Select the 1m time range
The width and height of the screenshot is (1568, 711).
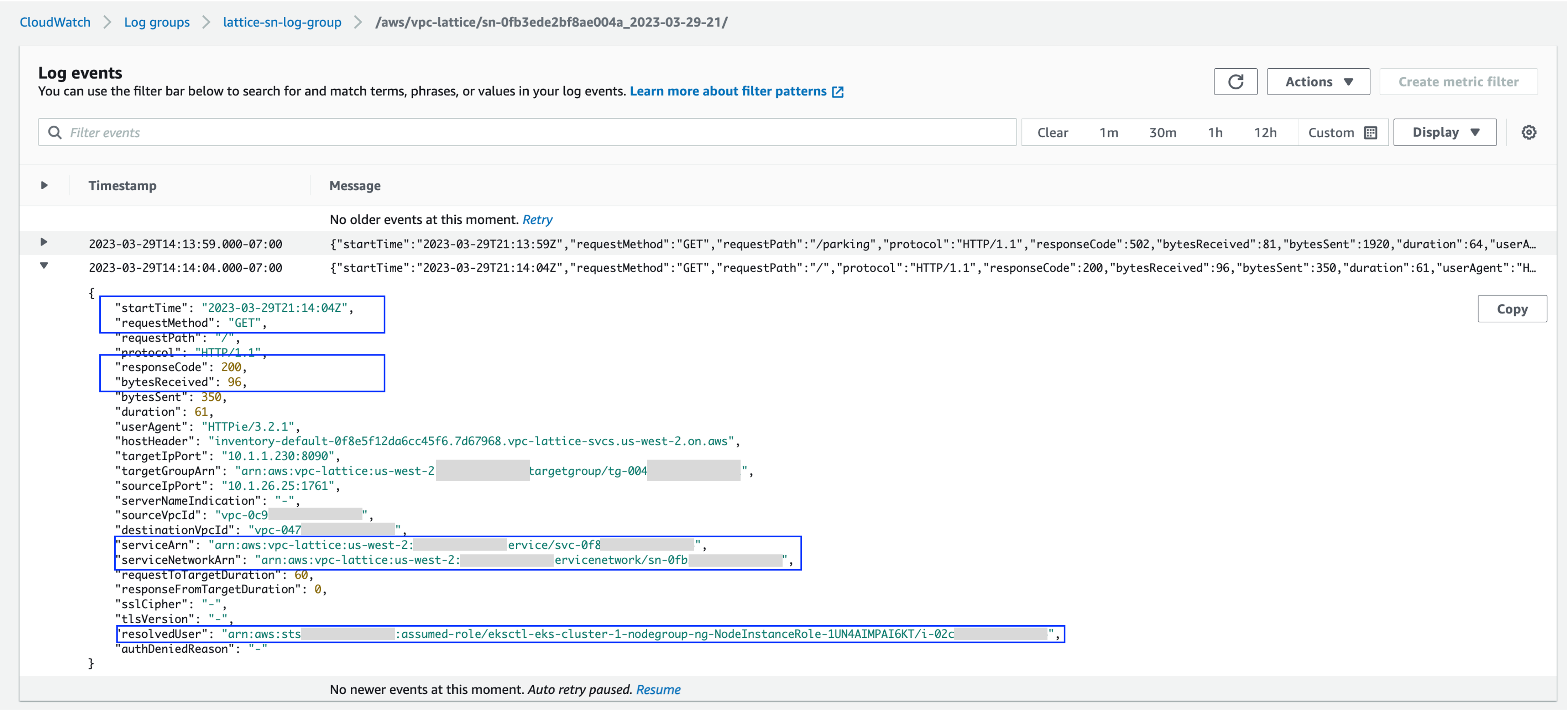click(1109, 132)
